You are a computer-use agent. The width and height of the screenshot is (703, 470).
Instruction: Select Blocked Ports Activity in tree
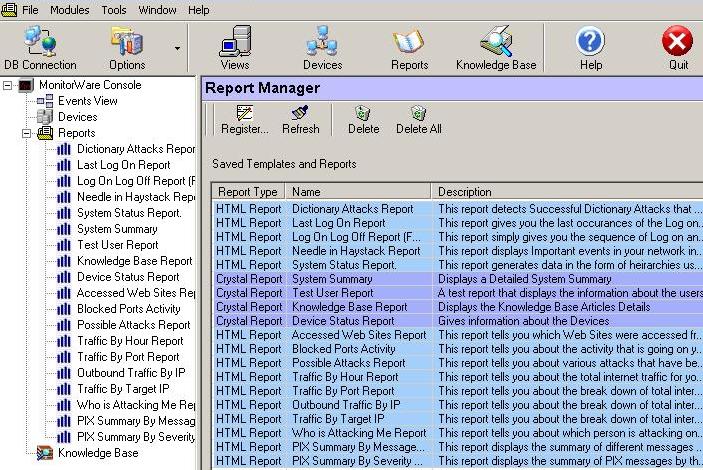(x=129, y=309)
